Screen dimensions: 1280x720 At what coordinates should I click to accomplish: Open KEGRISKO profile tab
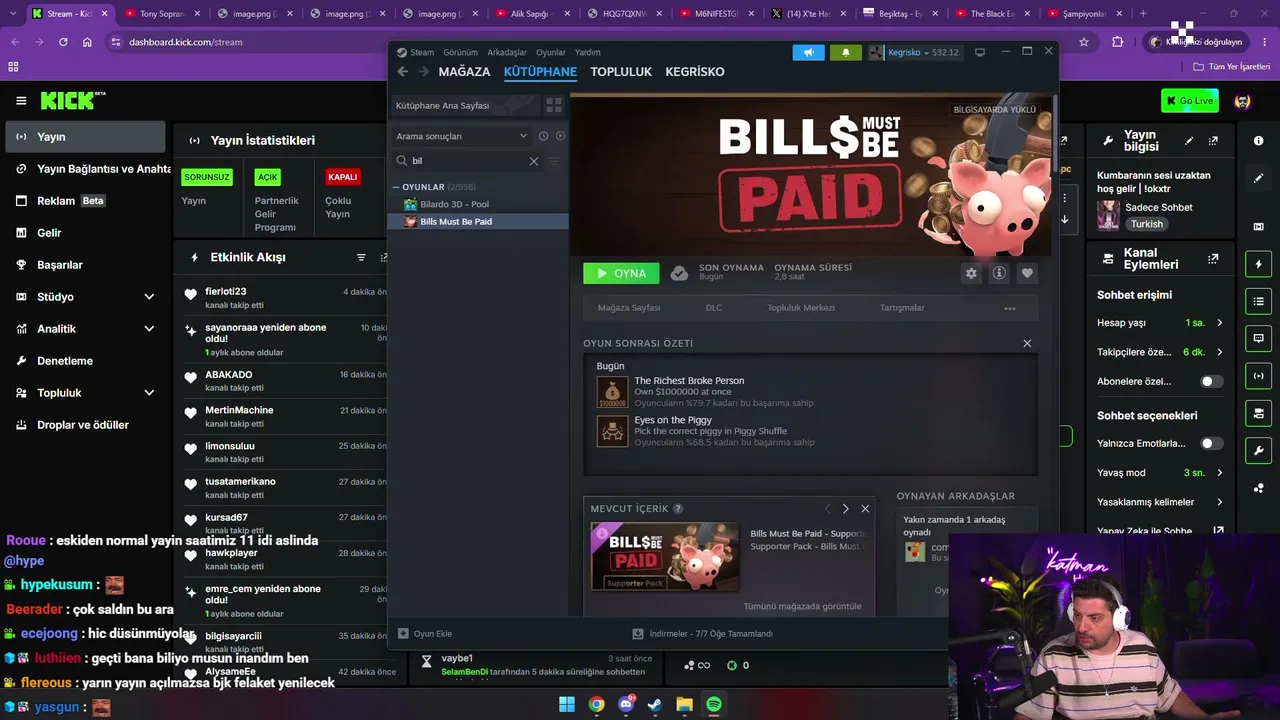coord(695,72)
